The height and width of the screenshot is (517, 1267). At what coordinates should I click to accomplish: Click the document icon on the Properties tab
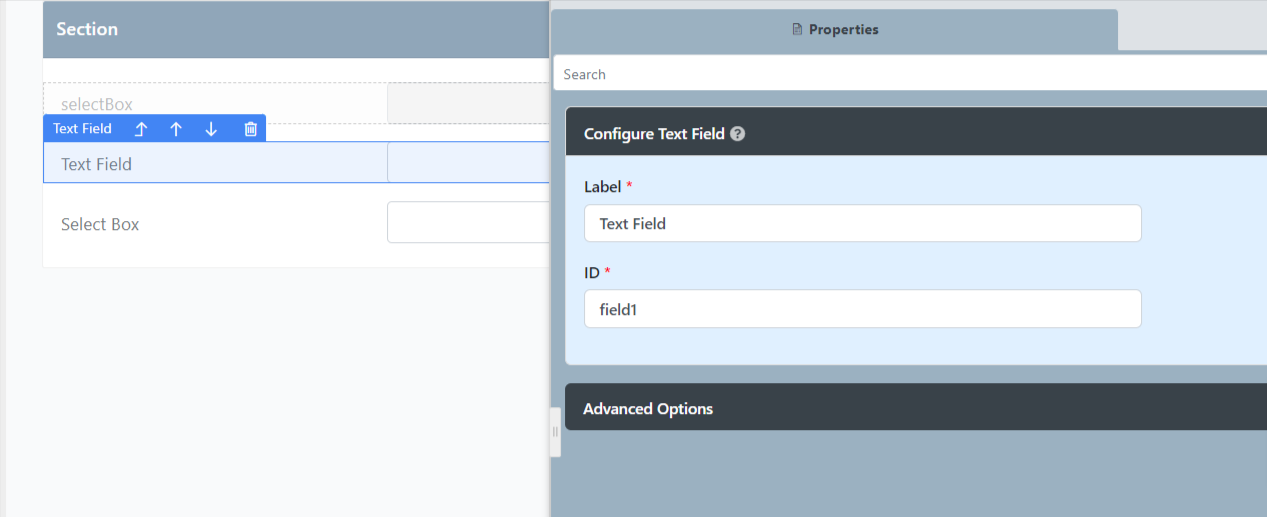[x=797, y=30]
